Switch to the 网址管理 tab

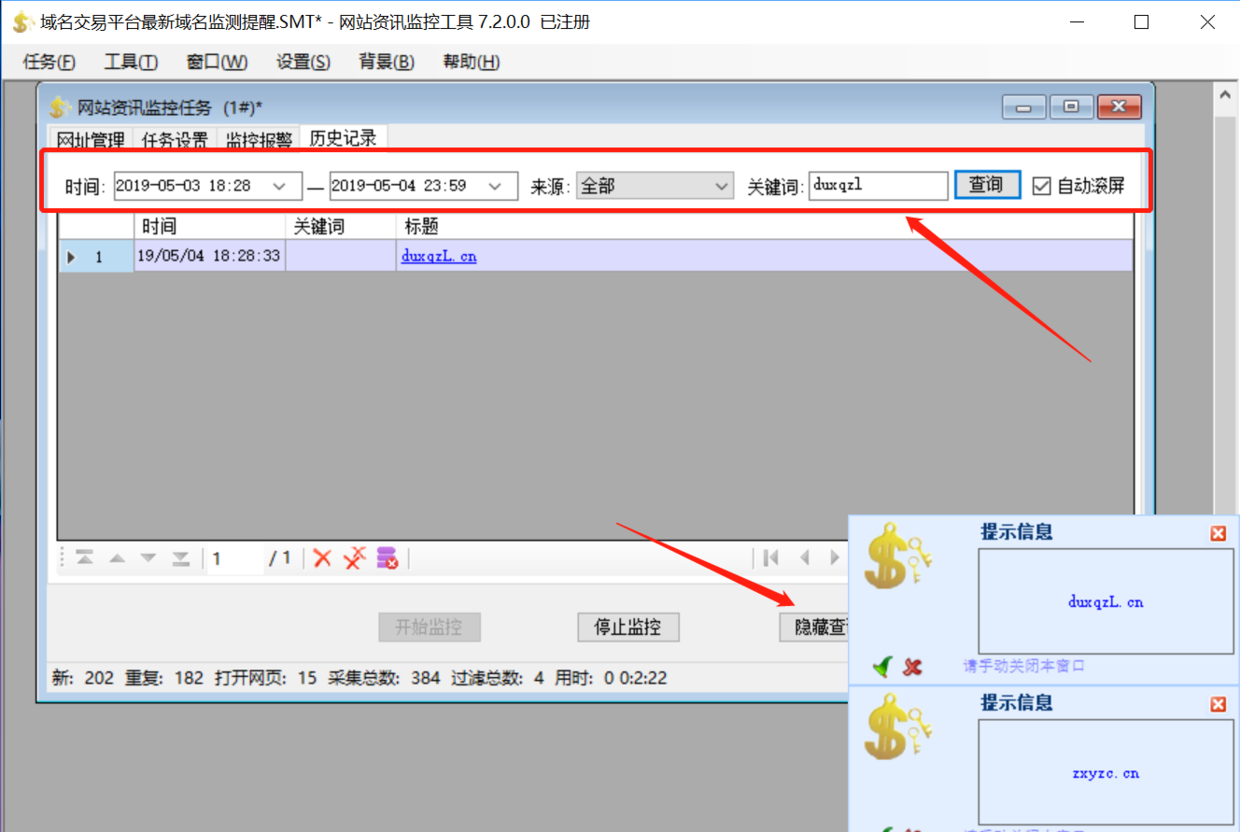pos(91,140)
